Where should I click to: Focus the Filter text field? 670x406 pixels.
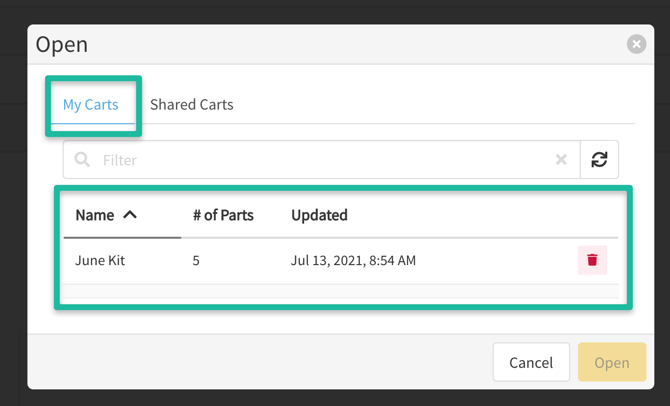click(x=320, y=160)
